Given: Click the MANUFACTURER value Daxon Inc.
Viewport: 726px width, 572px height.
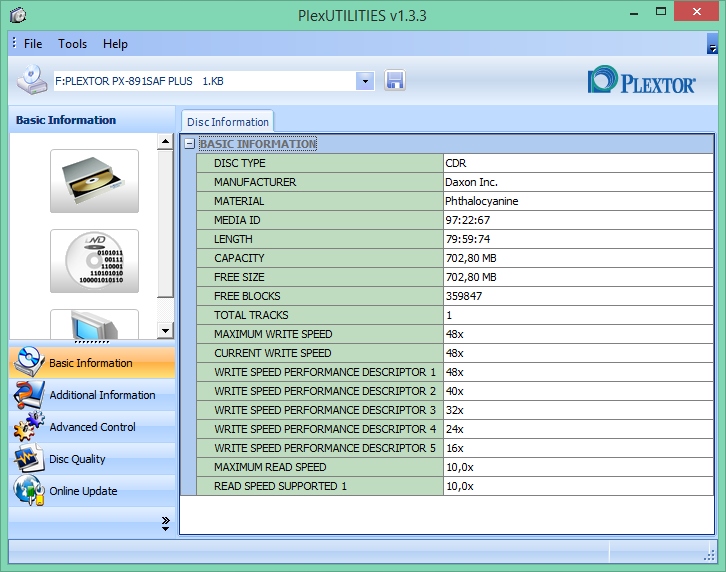Looking at the screenshot, I should coord(471,182).
